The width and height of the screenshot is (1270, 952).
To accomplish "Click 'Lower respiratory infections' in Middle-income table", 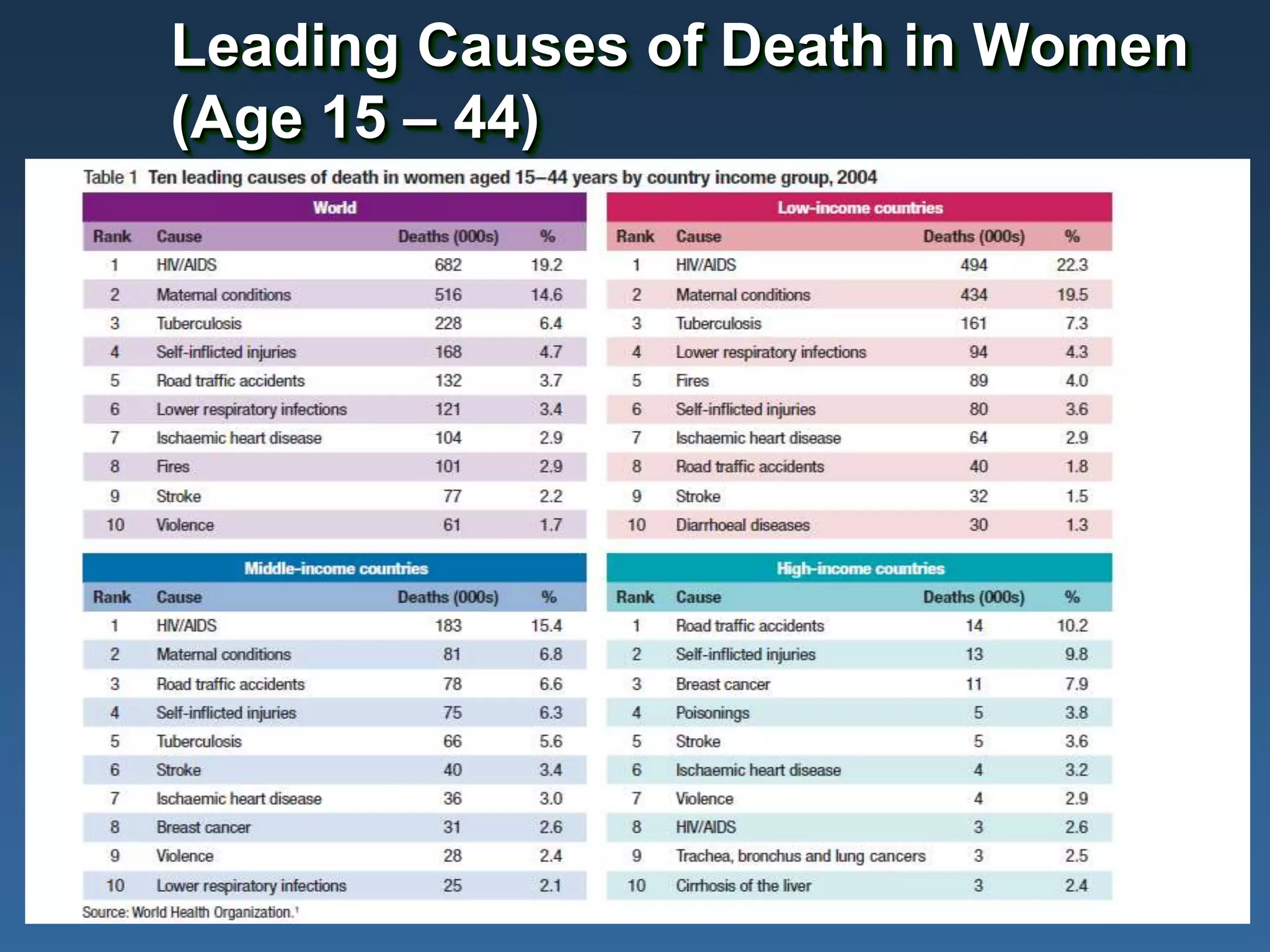I will 251,886.
